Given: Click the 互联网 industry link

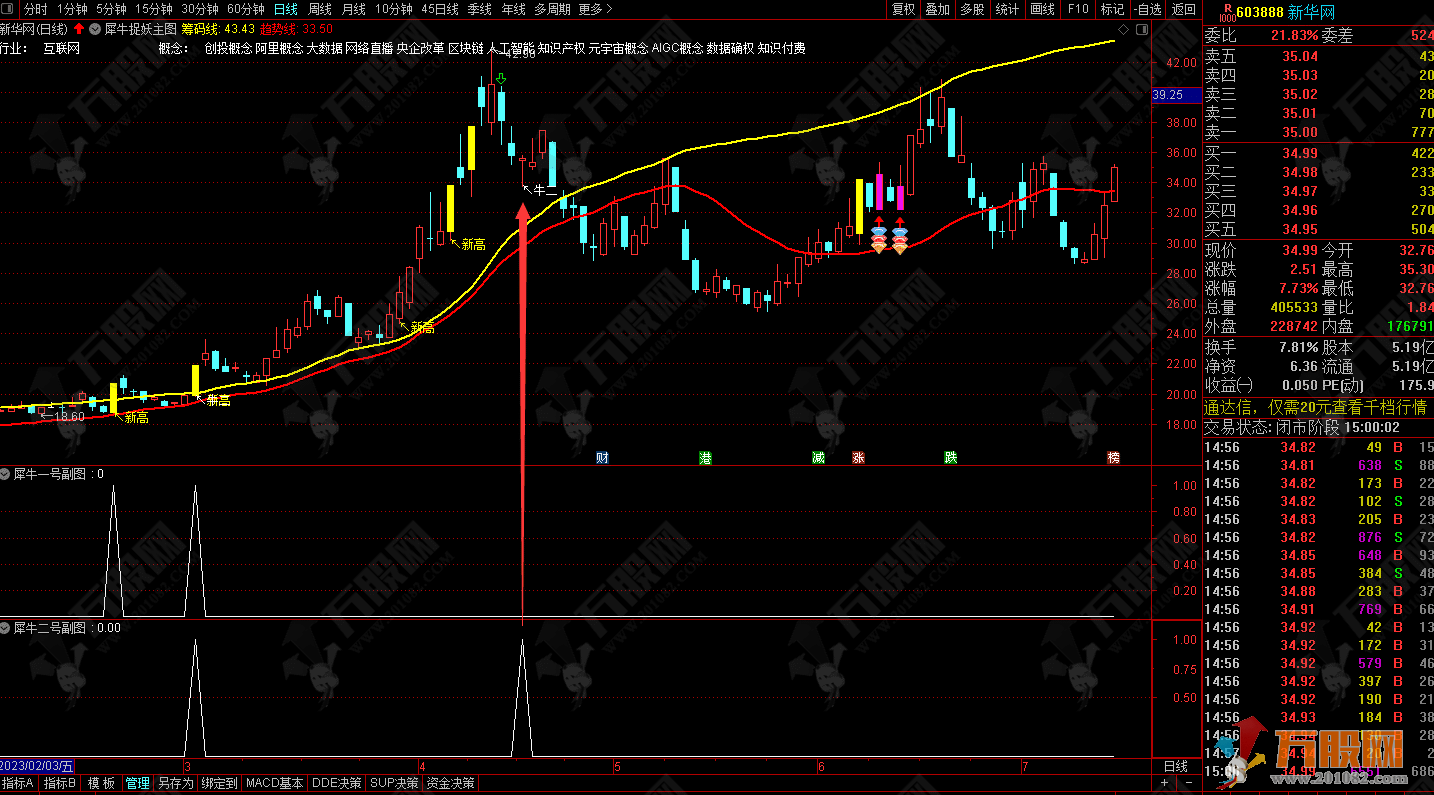Looking at the screenshot, I should (61, 48).
